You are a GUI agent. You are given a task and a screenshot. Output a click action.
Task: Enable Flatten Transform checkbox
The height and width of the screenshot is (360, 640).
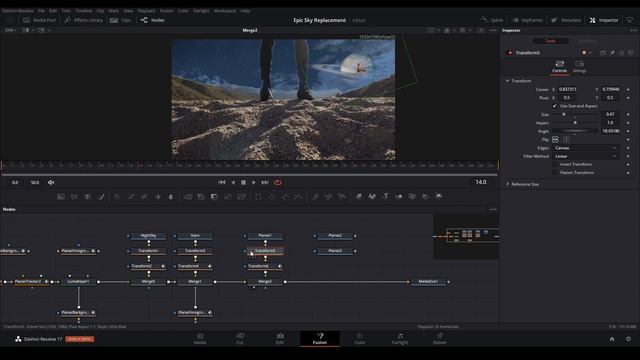coord(555,173)
